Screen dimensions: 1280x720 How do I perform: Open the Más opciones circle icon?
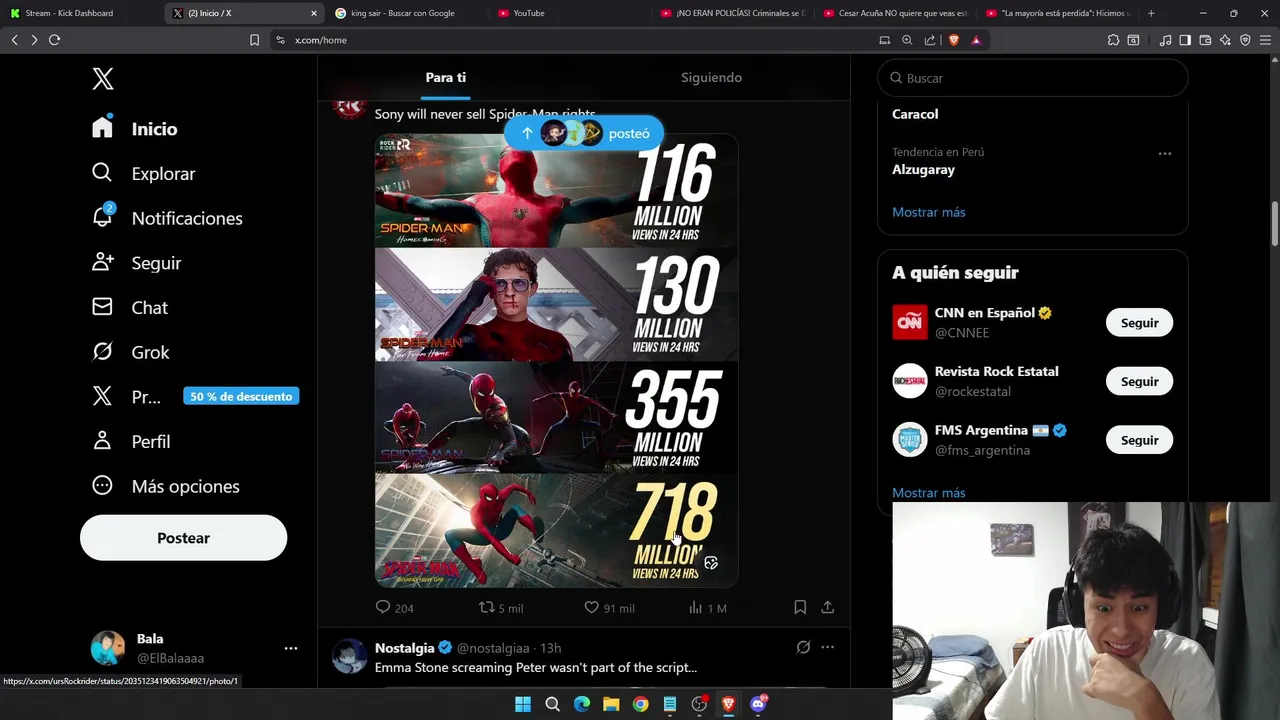click(102, 486)
